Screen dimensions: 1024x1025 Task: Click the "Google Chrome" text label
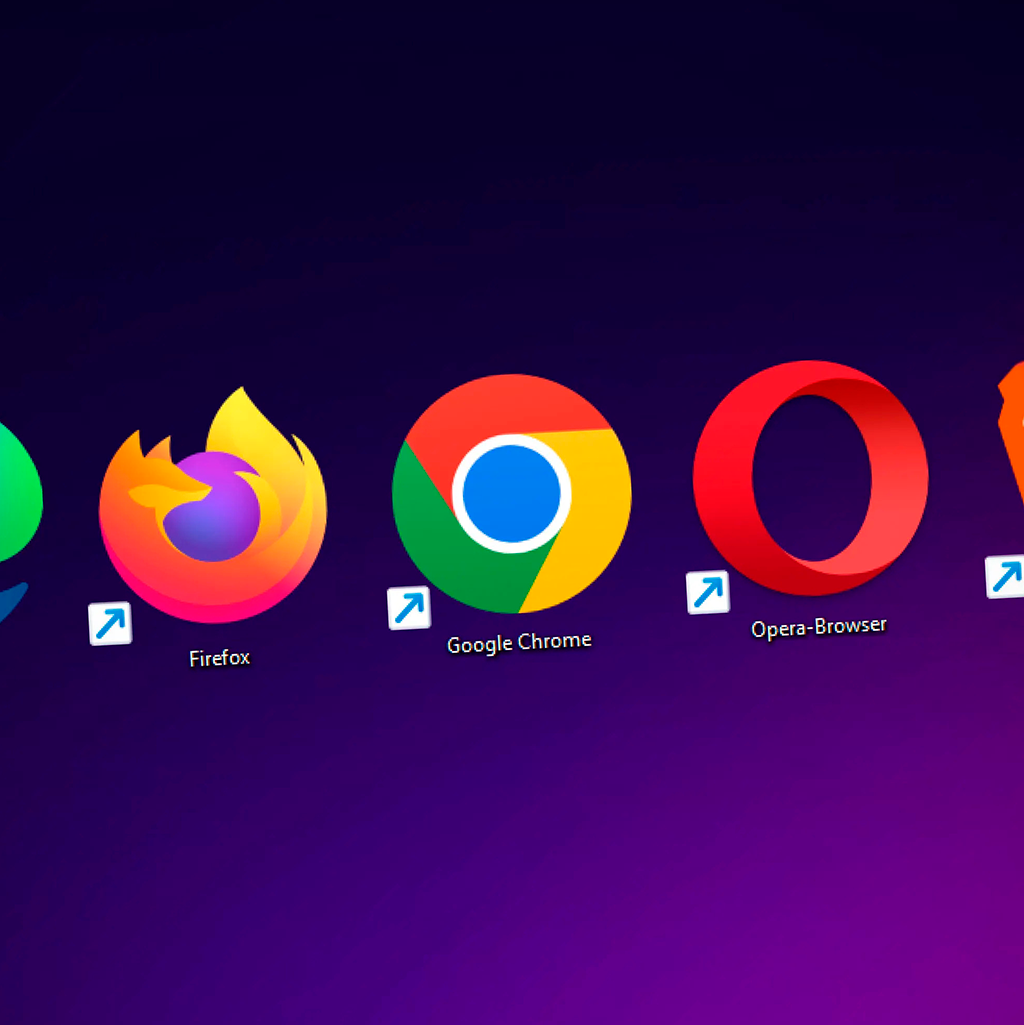[519, 643]
